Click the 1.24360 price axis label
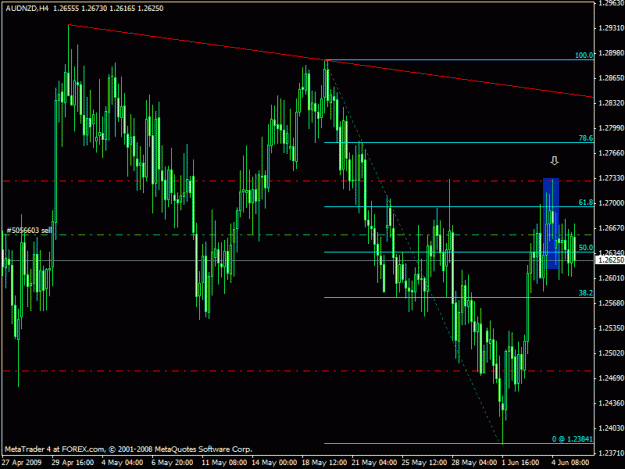This screenshot has width=625, height=469. [x=611, y=403]
